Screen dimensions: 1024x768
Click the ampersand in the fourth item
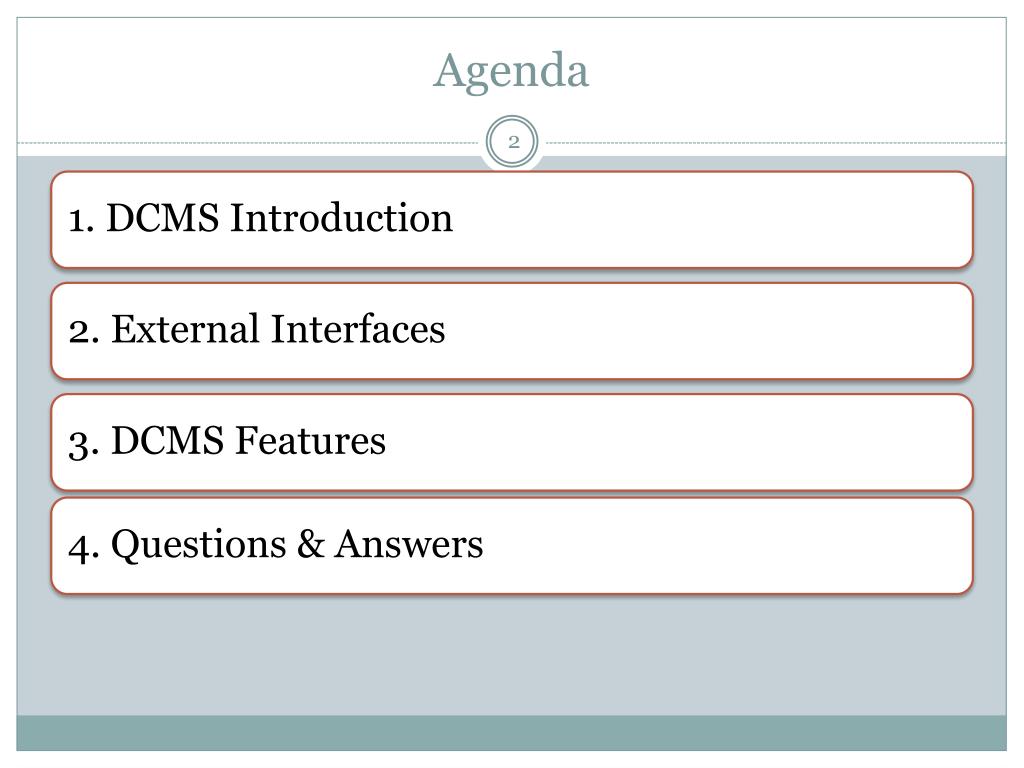(311, 543)
